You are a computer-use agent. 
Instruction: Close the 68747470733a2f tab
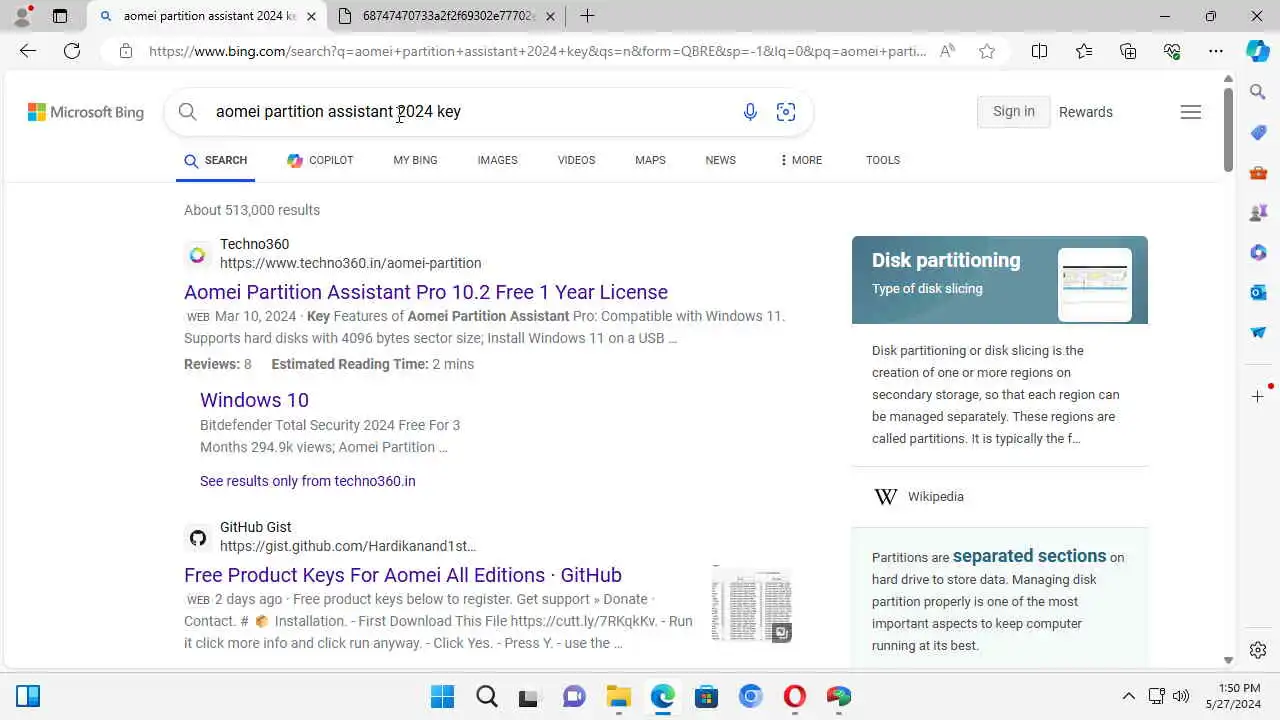pos(550,16)
